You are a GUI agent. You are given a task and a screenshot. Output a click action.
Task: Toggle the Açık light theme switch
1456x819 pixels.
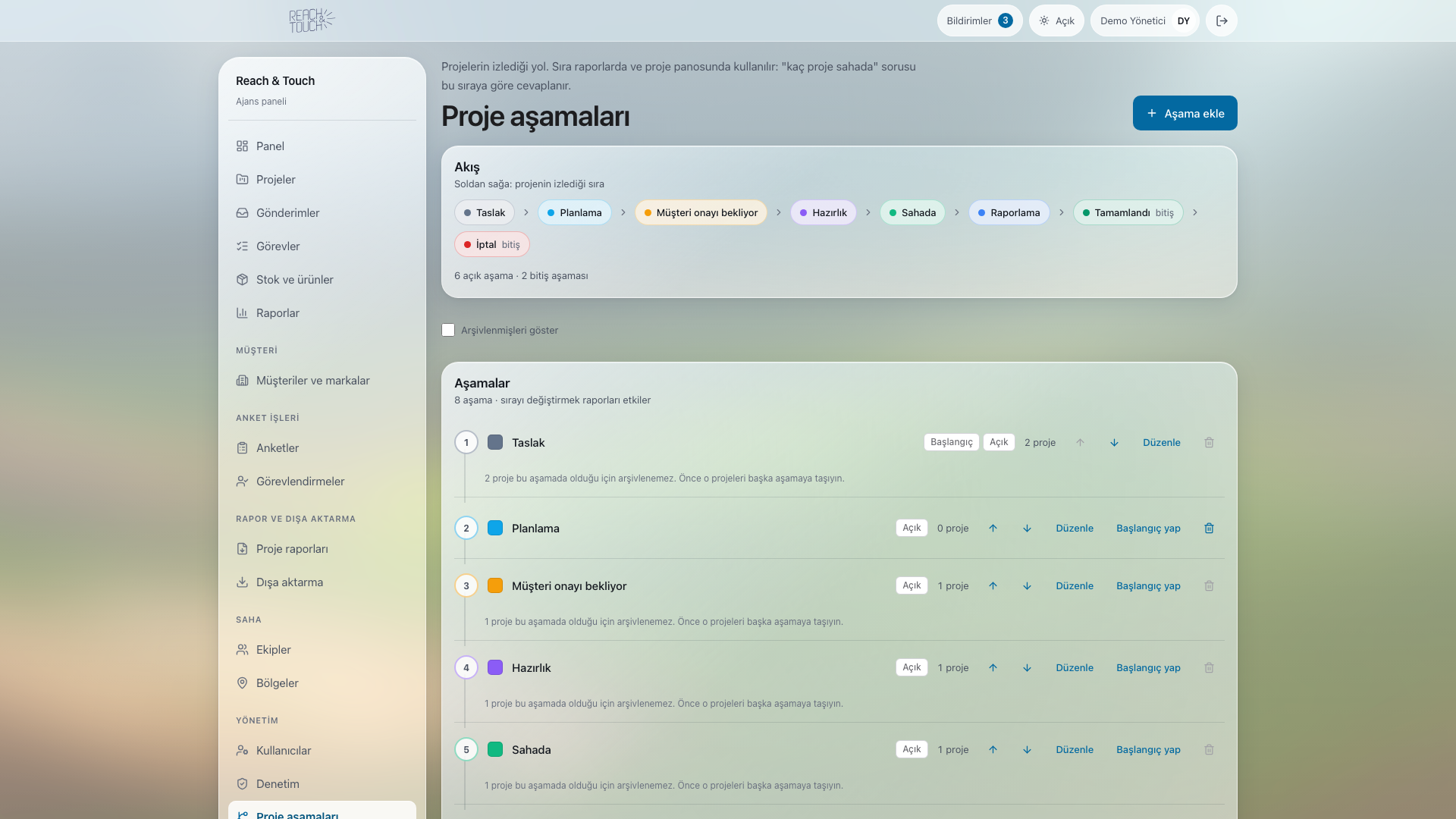click(1056, 20)
